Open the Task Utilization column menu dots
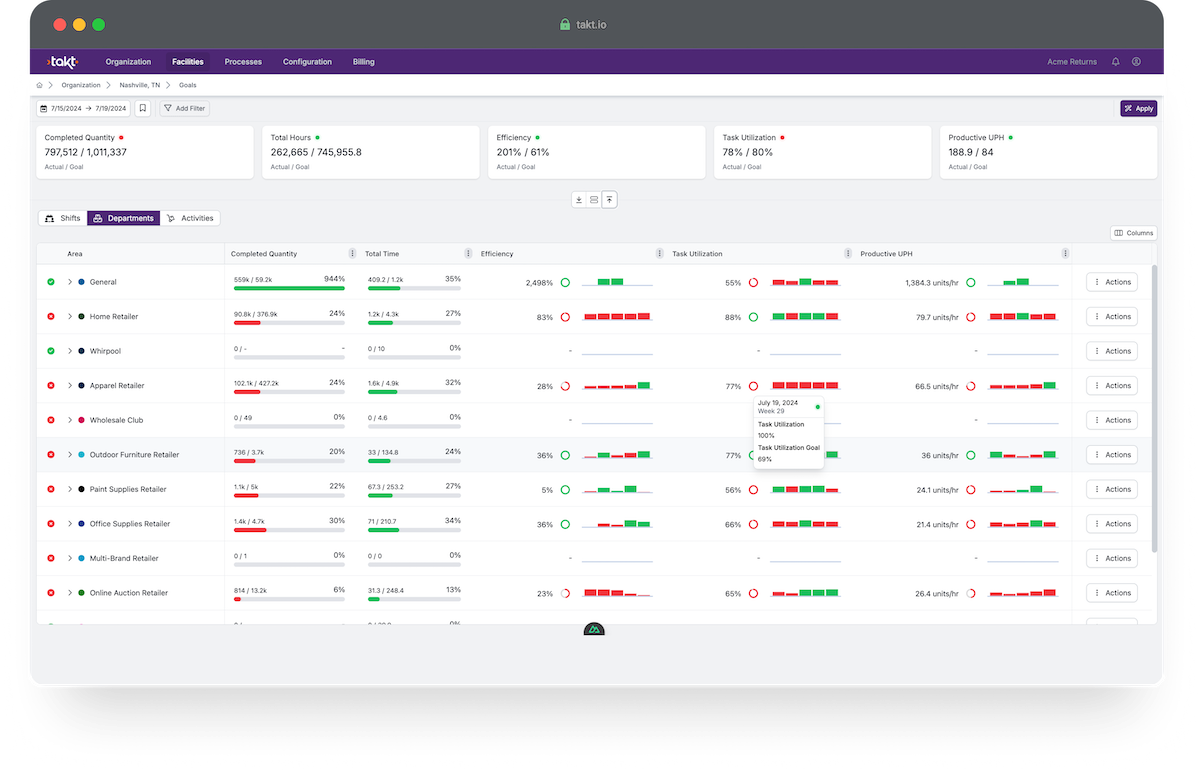The height and width of the screenshot is (771, 1200). coord(849,254)
